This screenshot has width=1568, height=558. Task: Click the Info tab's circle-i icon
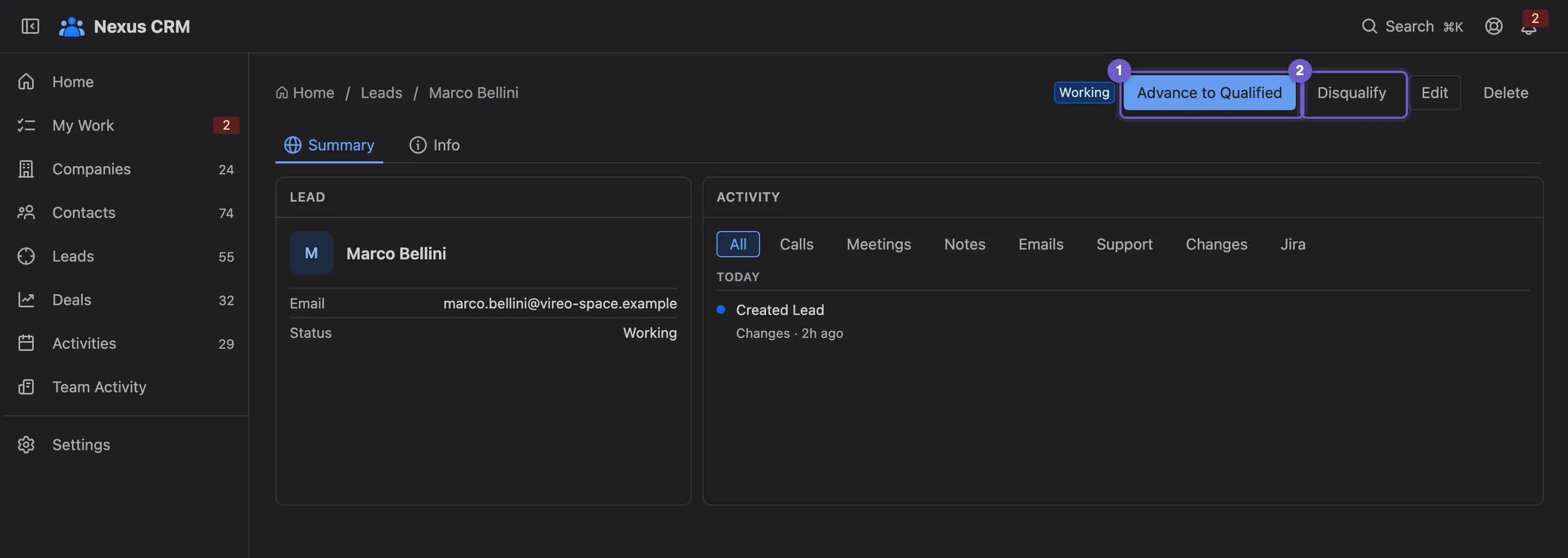[x=418, y=145]
